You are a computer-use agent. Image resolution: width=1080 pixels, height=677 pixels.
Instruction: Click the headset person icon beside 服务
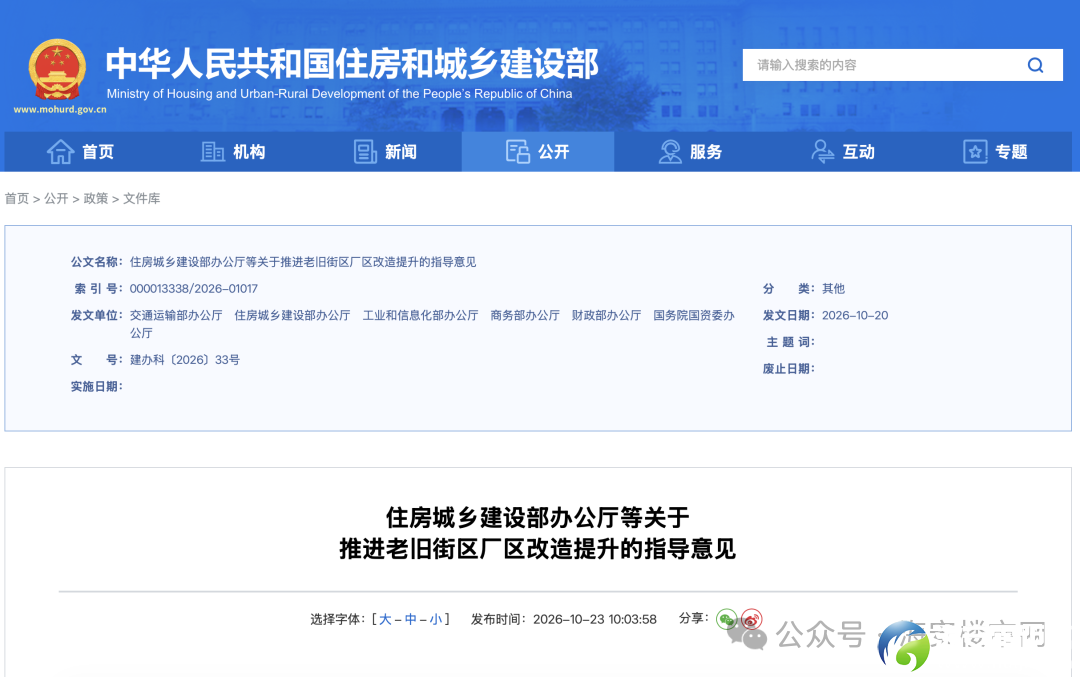click(x=670, y=152)
